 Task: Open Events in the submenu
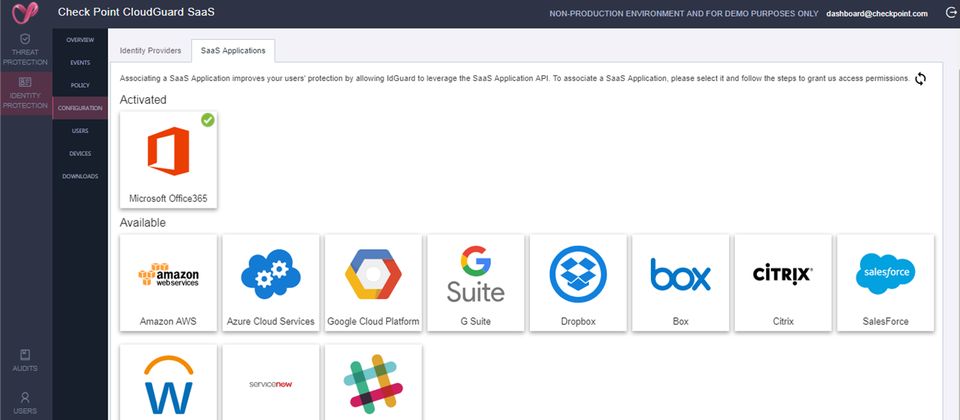click(x=80, y=62)
